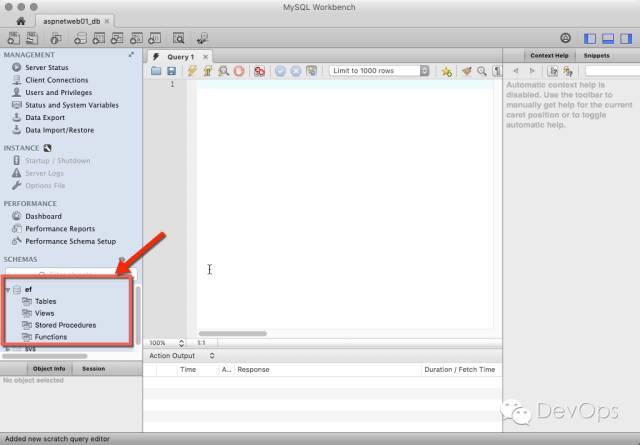Screen dimensions: 640x445
Task: Switch to Session tab
Action: (93, 369)
